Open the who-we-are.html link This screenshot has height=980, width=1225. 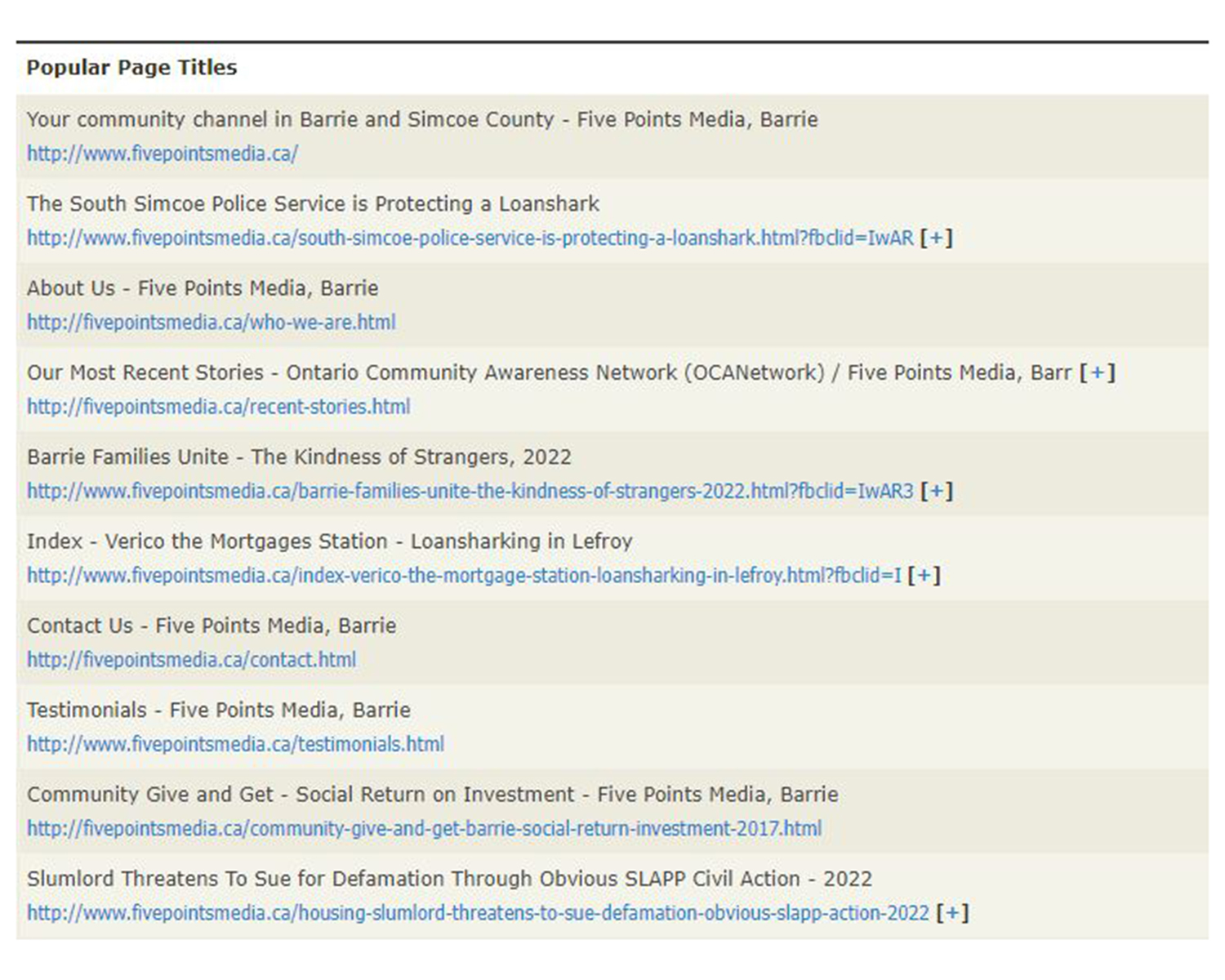212,322
